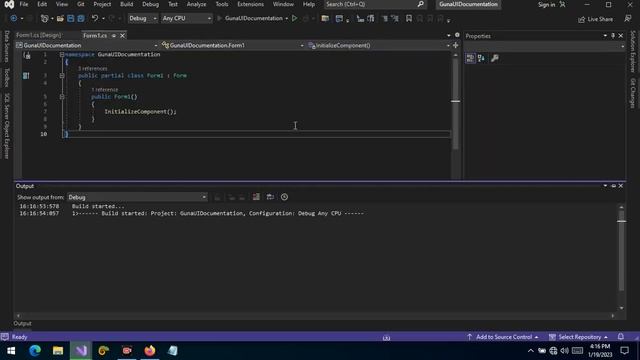
Task: Click the Output panel vertical scrollbar
Action: tap(621, 257)
